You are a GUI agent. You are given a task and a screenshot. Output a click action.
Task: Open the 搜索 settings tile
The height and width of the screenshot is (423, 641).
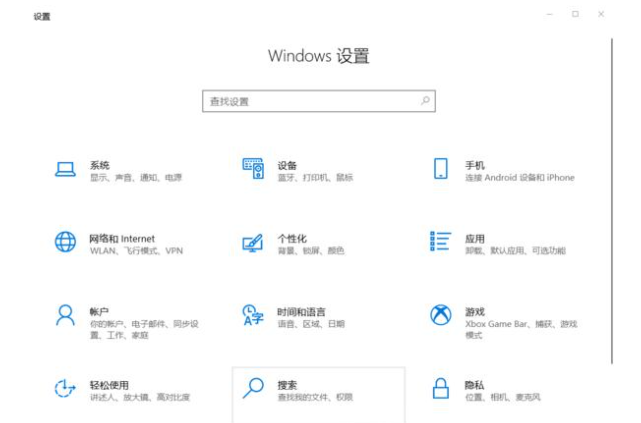318,390
